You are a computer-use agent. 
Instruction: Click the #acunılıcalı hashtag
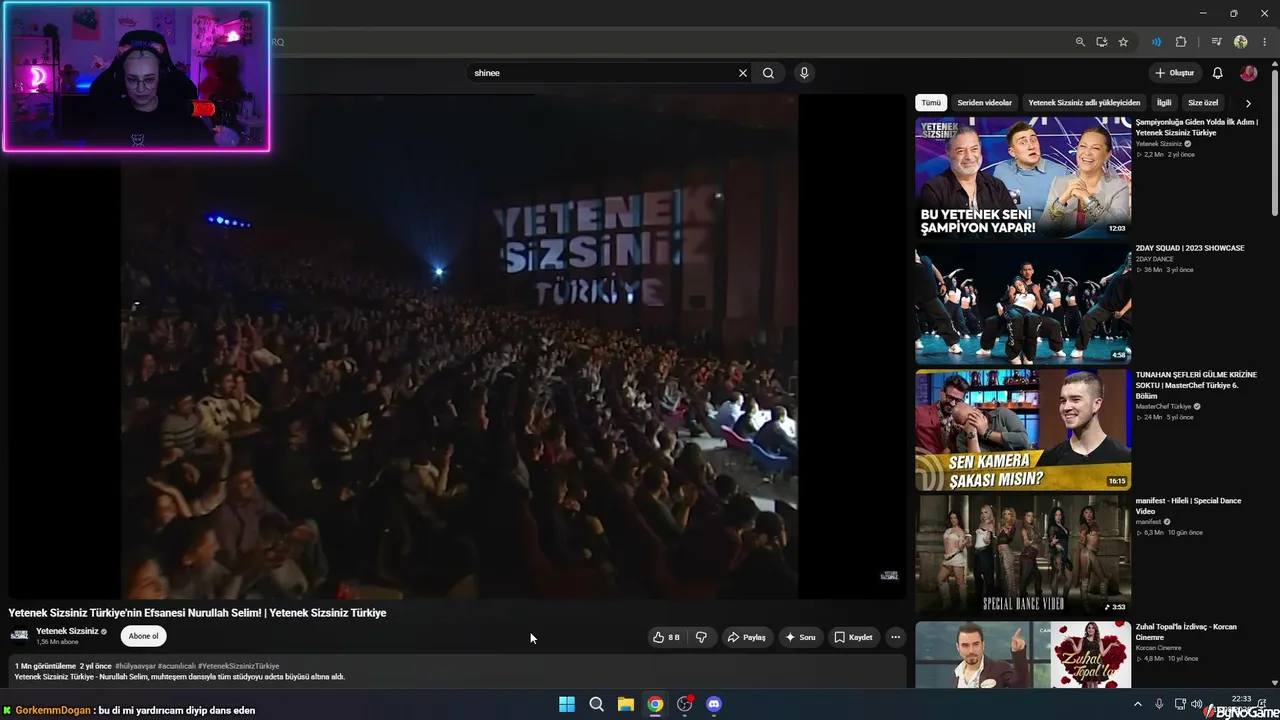(177, 666)
